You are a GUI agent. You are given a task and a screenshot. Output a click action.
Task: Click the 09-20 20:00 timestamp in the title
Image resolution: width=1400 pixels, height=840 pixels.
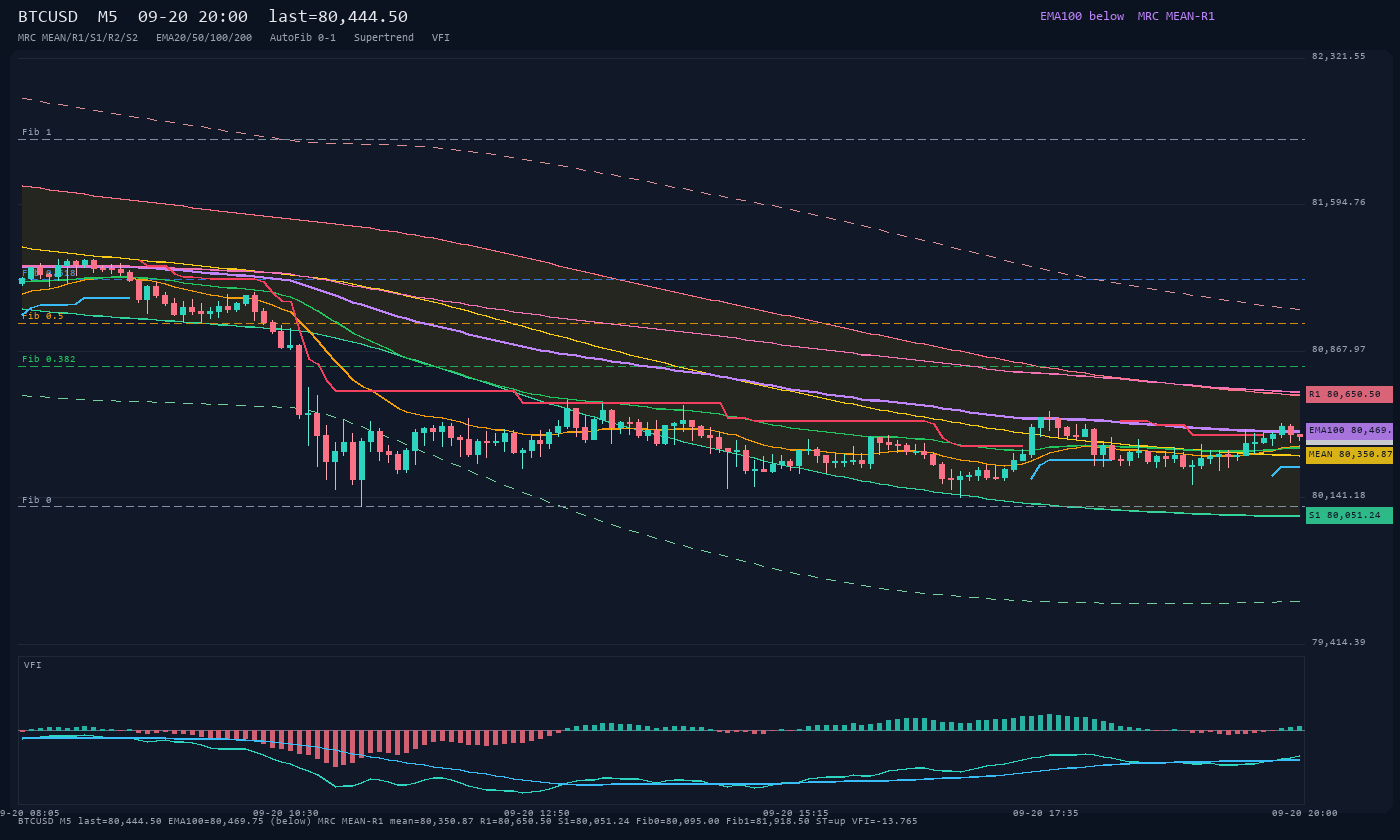coord(193,16)
